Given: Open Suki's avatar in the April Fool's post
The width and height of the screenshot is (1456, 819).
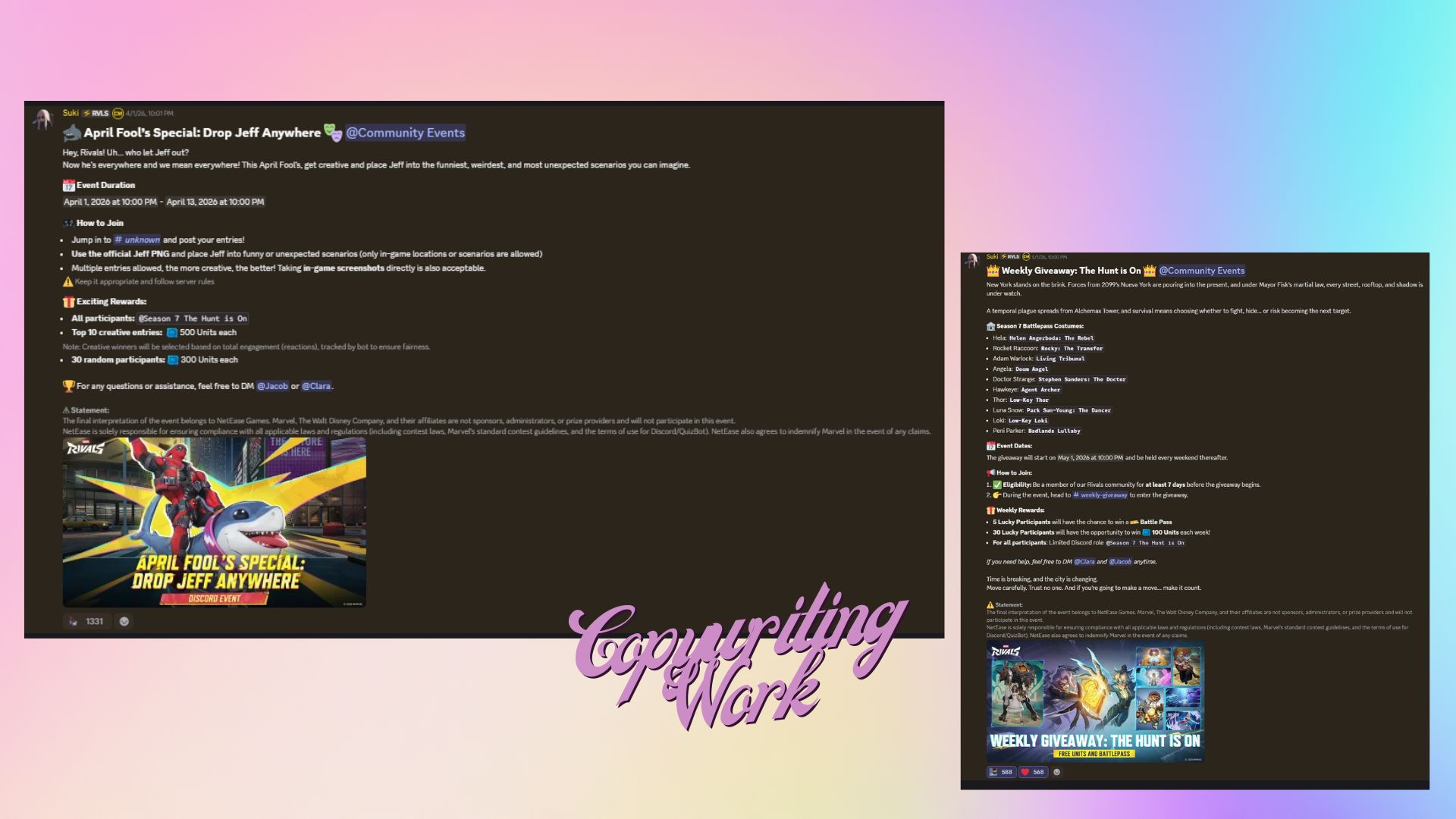Looking at the screenshot, I should click(42, 119).
